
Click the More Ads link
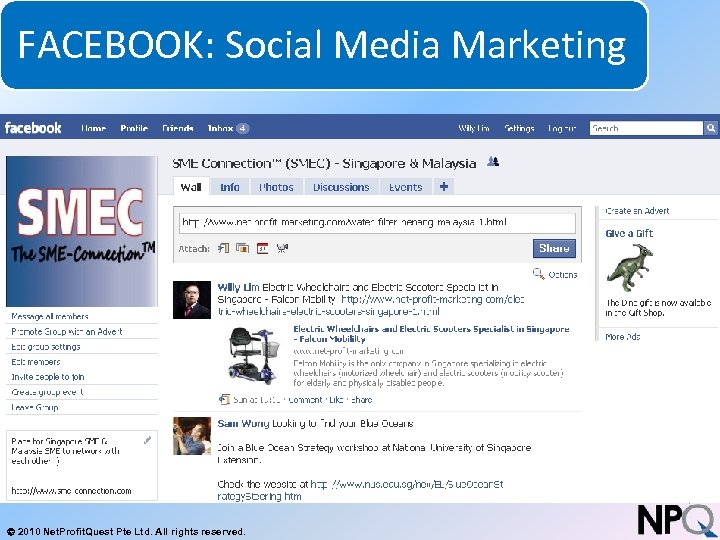(622, 337)
